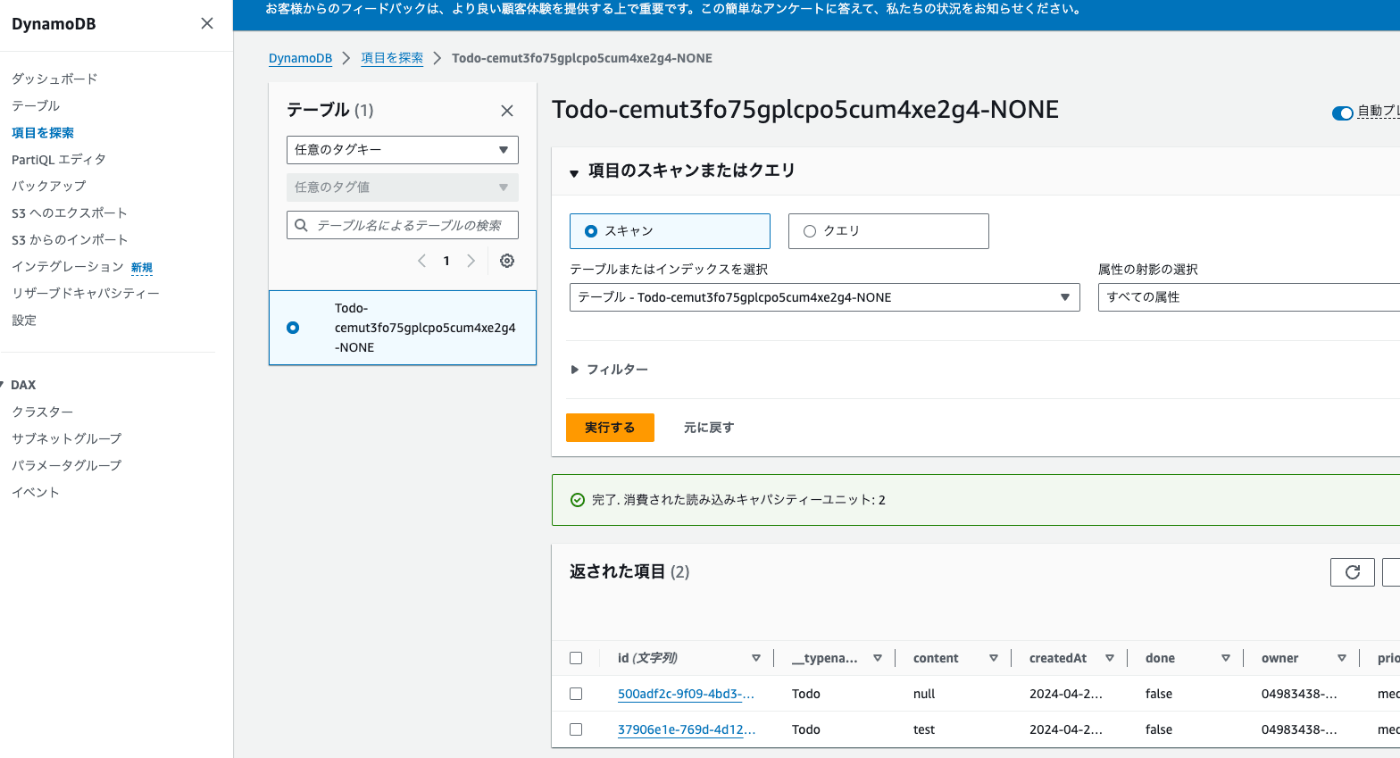Screen dimensions: 1400x758
Task: Check the row 500adf2c checkbox
Action: (x=575, y=693)
